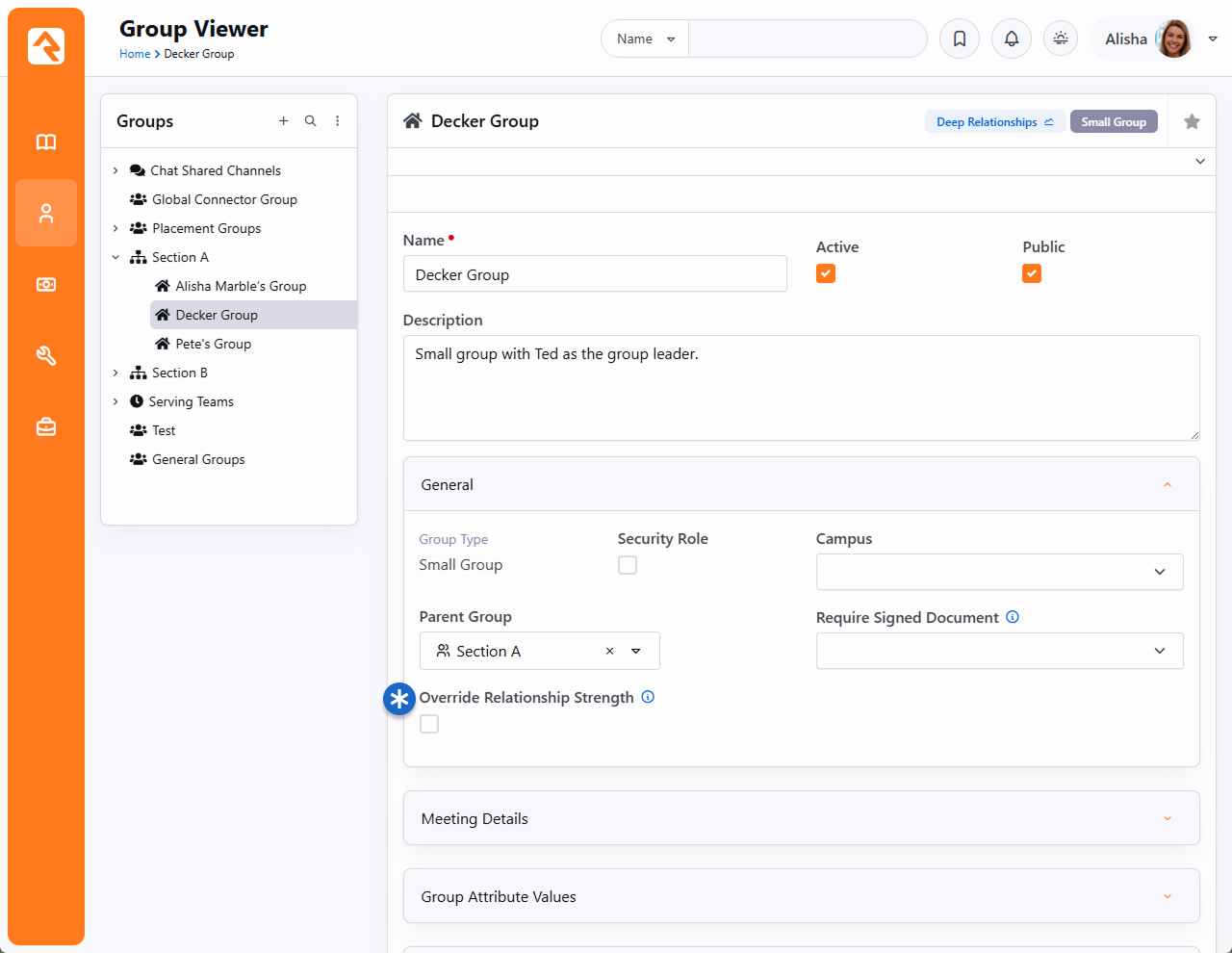Toggle the Public checkbox
Viewport: 1232px width, 953px height.
point(1032,273)
